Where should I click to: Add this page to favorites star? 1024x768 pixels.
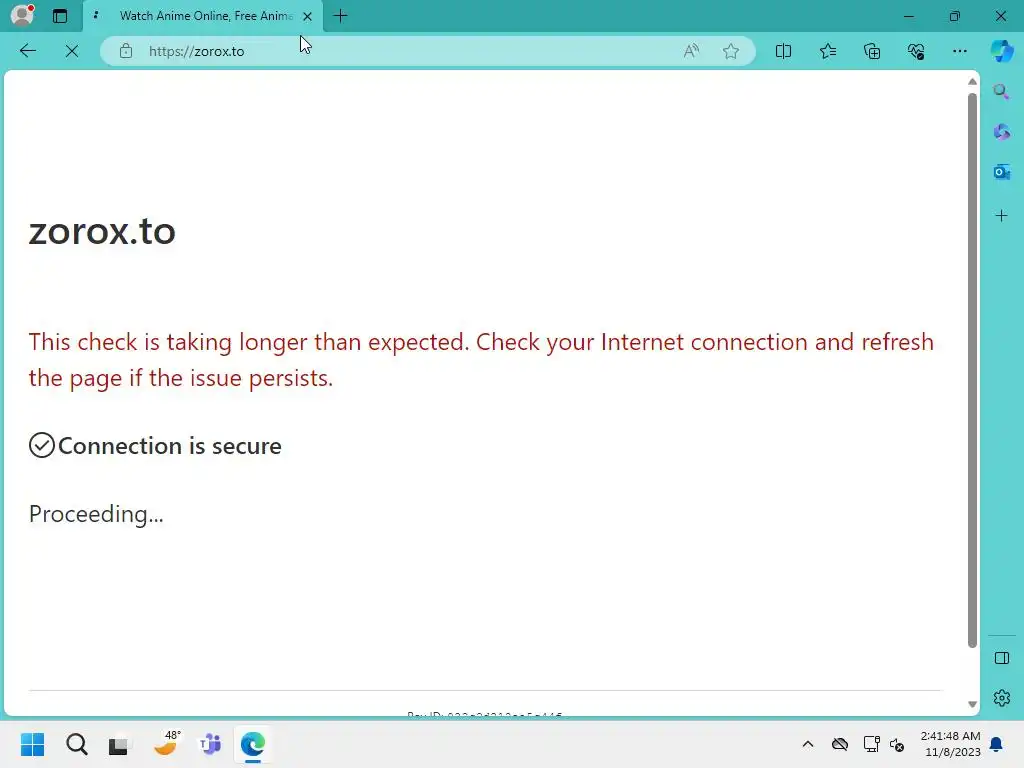(731, 51)
